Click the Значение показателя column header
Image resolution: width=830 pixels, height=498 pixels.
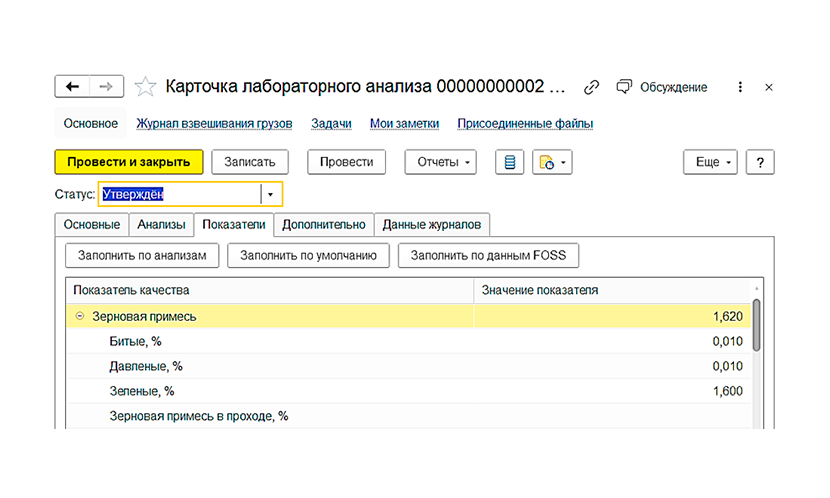click(x=612, y=291)
